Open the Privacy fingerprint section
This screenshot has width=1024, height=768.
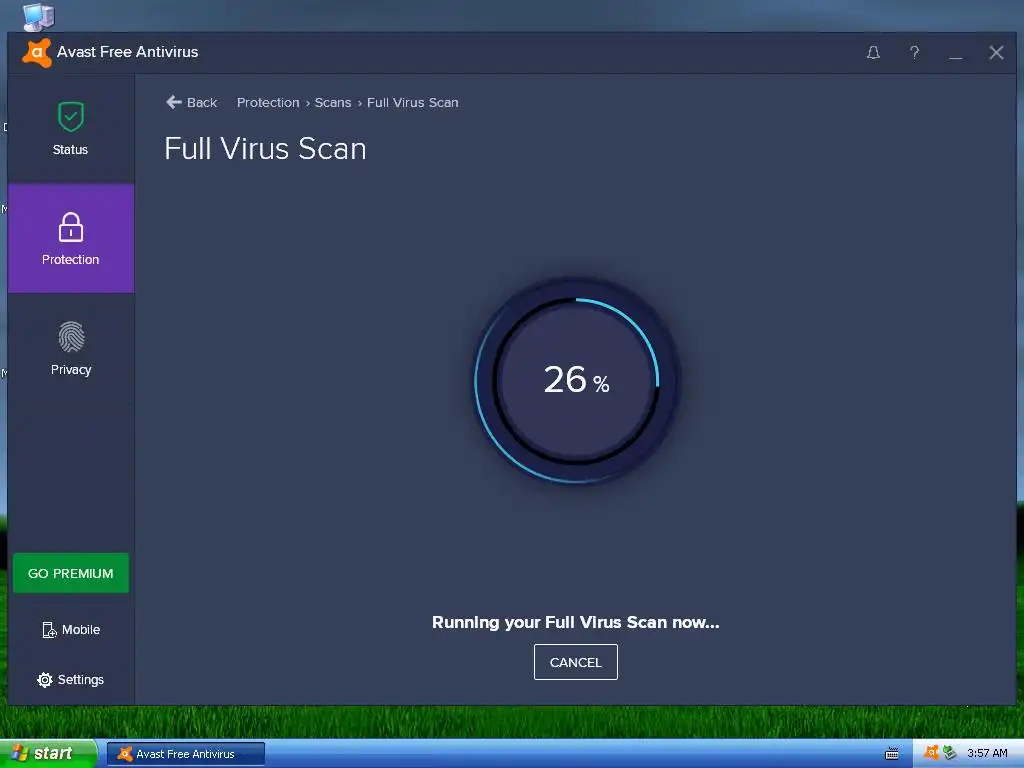[x=71, y=348]
